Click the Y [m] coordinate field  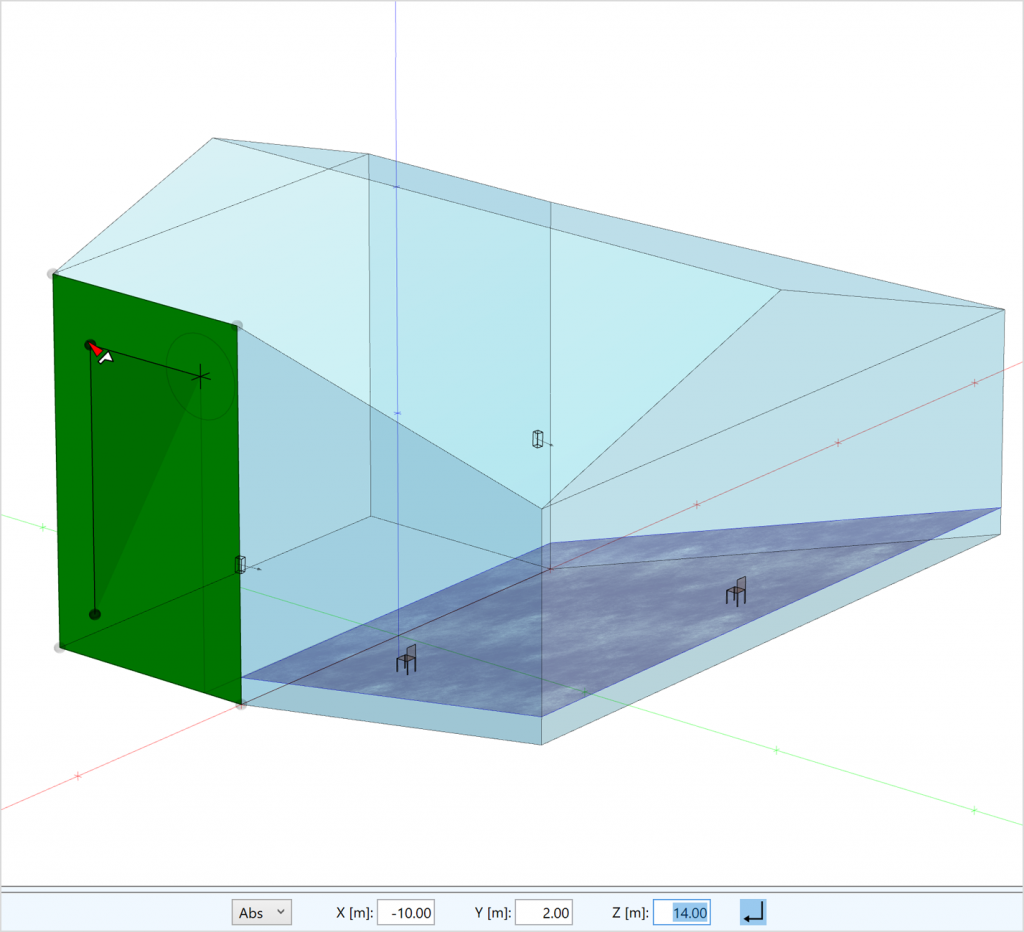545,912
